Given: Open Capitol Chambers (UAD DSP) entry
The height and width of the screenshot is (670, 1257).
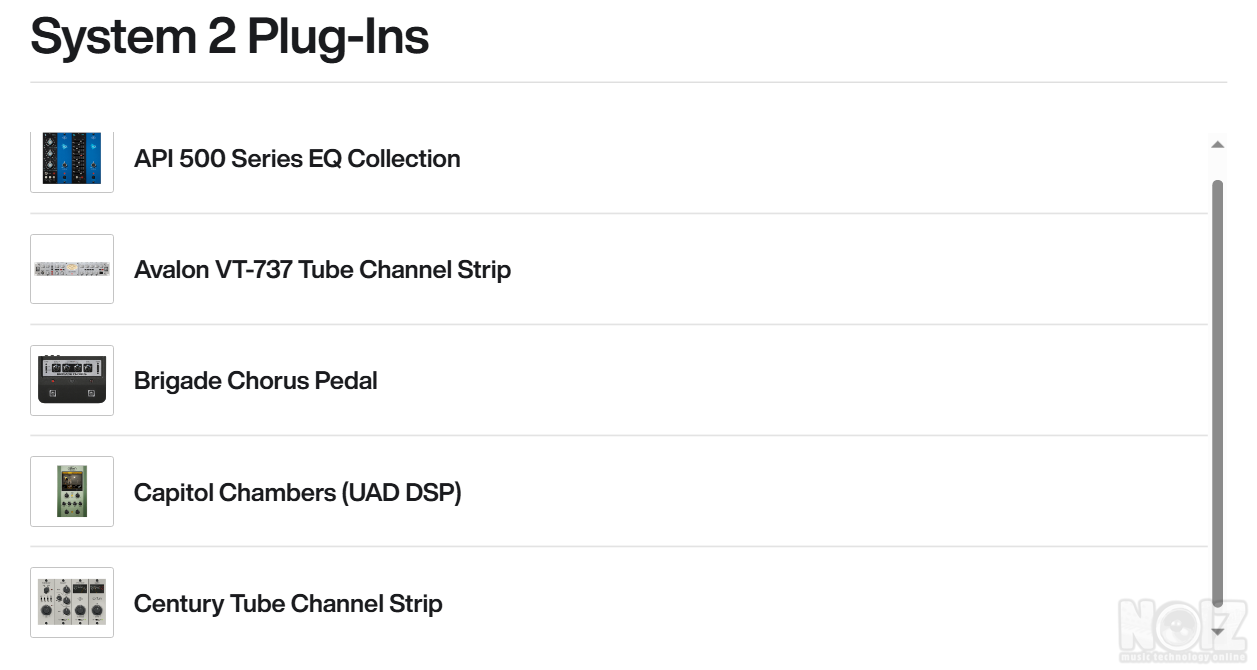Looking at the screenshot, I should tap(297, 493).
